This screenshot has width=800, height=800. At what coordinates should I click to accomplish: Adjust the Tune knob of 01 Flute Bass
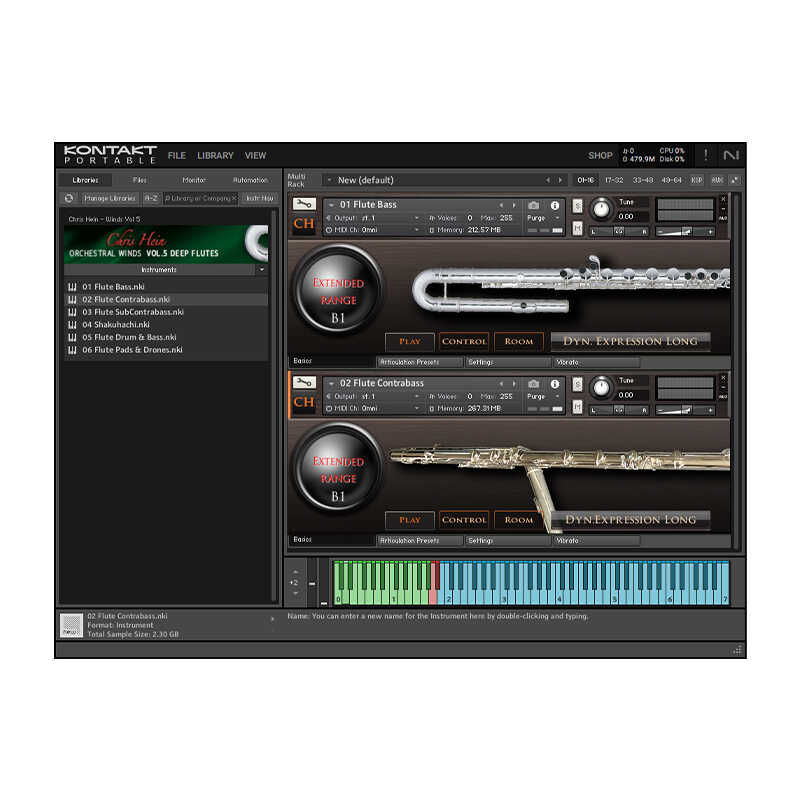coord(602,209)
